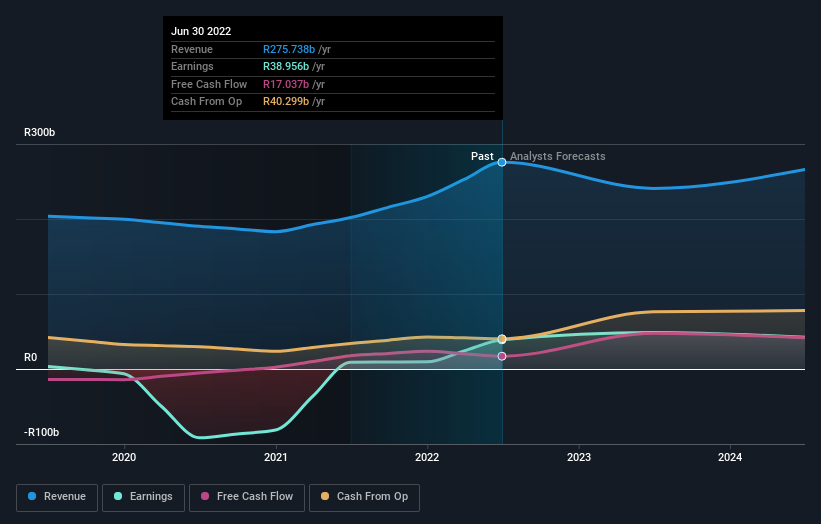Toggle the Cash From Op legend button
Viewport: 821px width, 524px height.
click(x=364, y=497)
